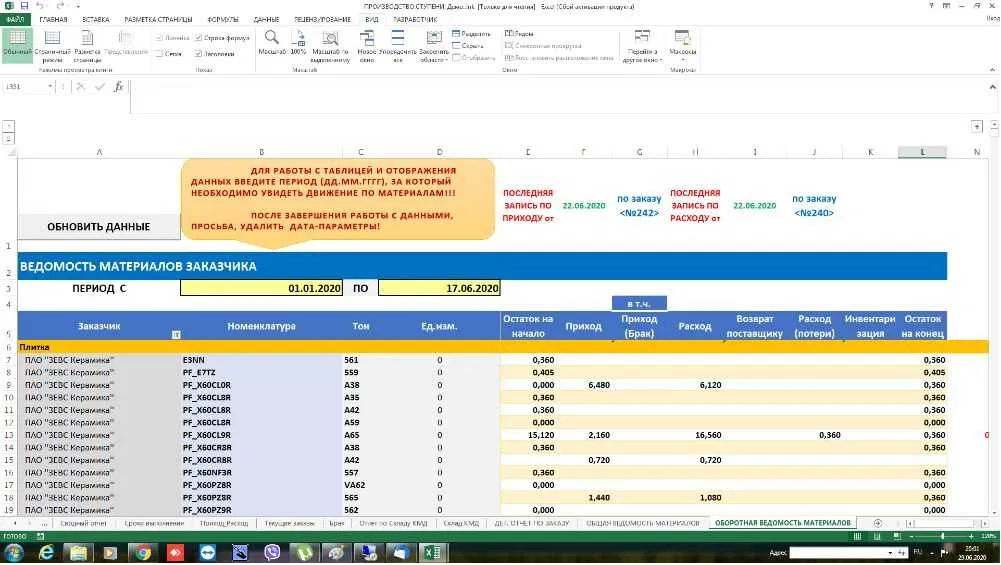This screenshot has height=565, width=1001.
Task: Open Windows Start button
Action: coord(14,552)
